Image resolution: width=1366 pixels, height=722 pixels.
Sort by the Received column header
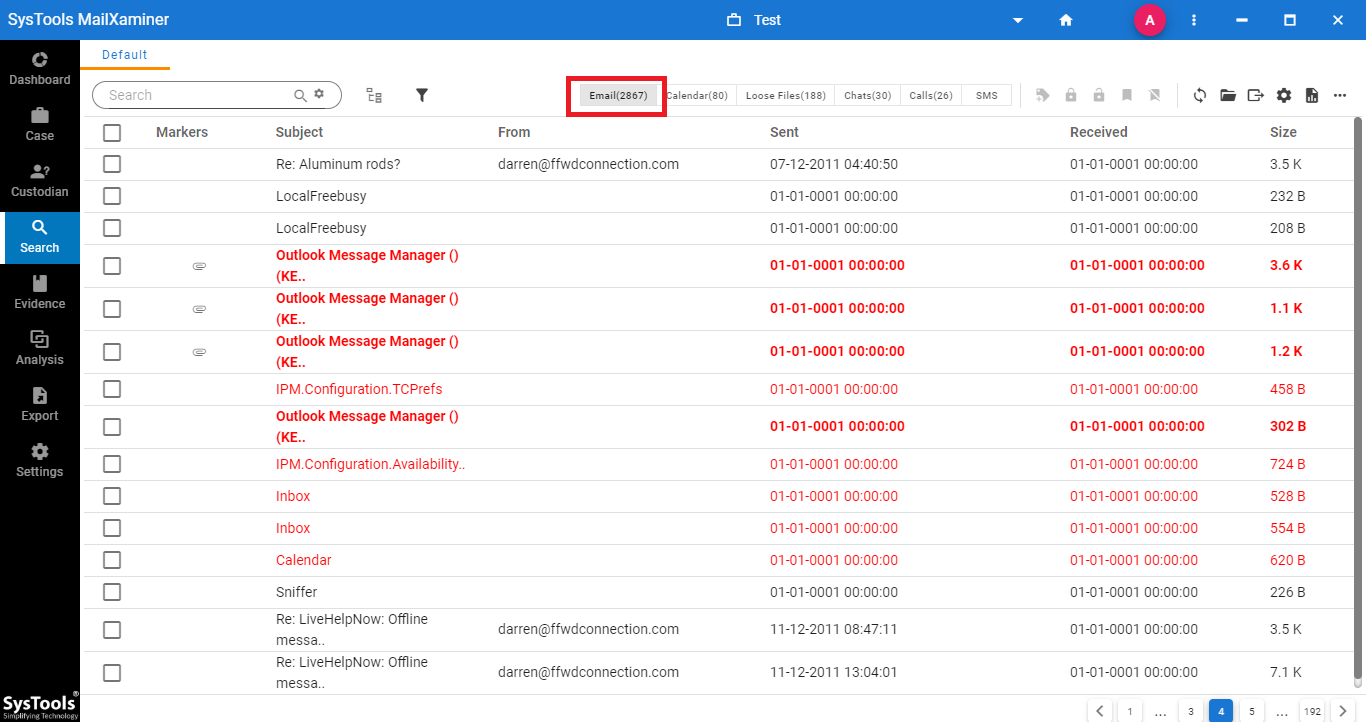coord(1099,132)
